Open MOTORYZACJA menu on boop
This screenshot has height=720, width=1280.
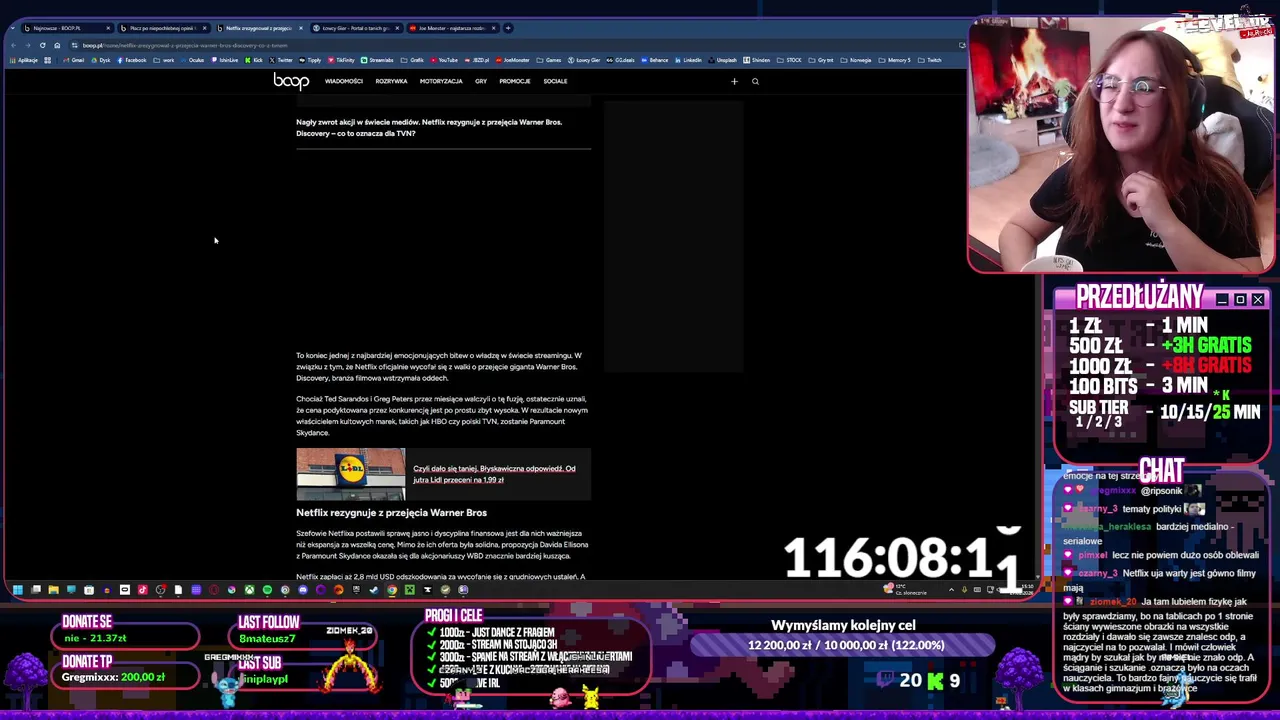pyautogui.click(x=441, y=81)
